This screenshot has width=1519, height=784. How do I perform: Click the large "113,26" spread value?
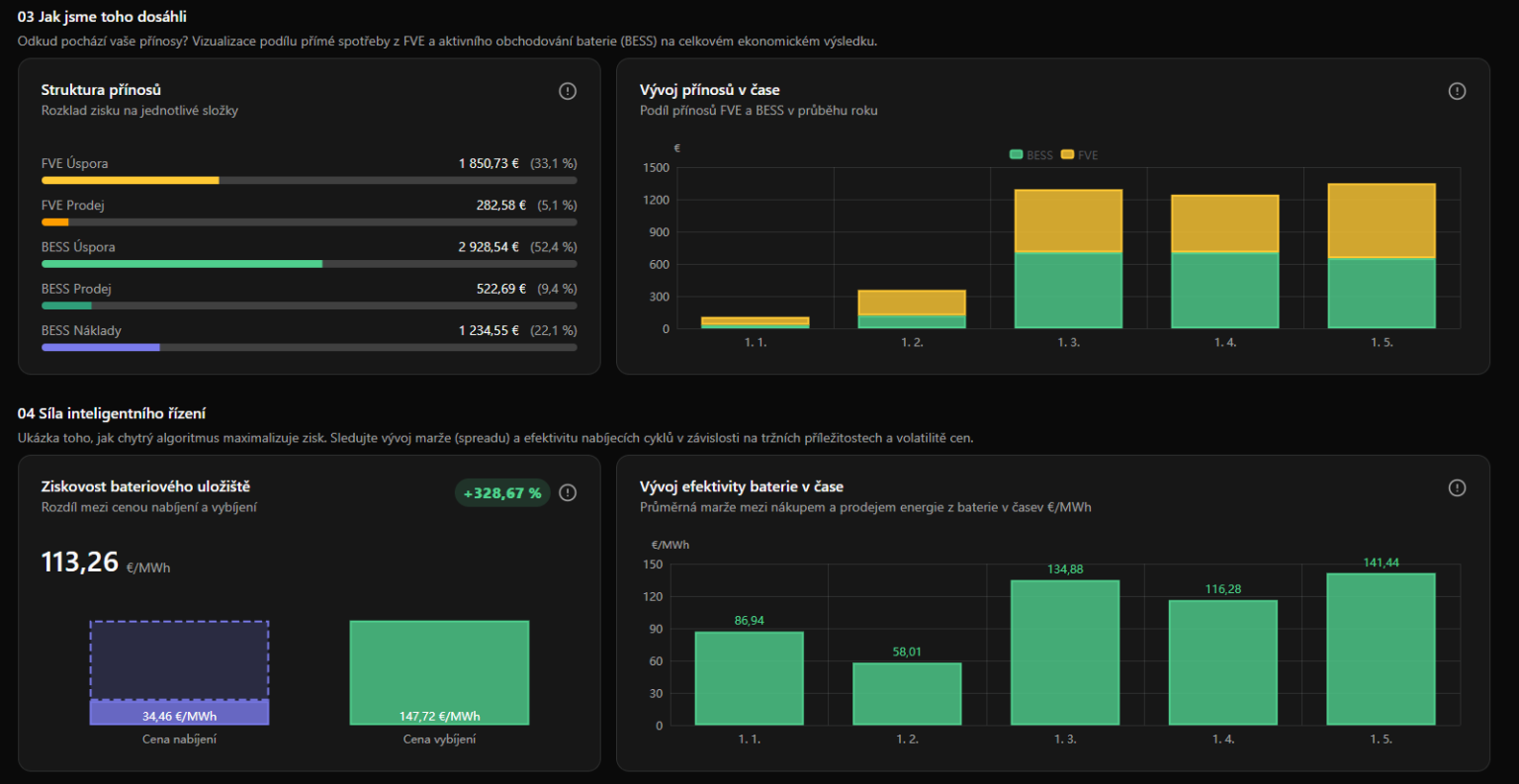80,563
